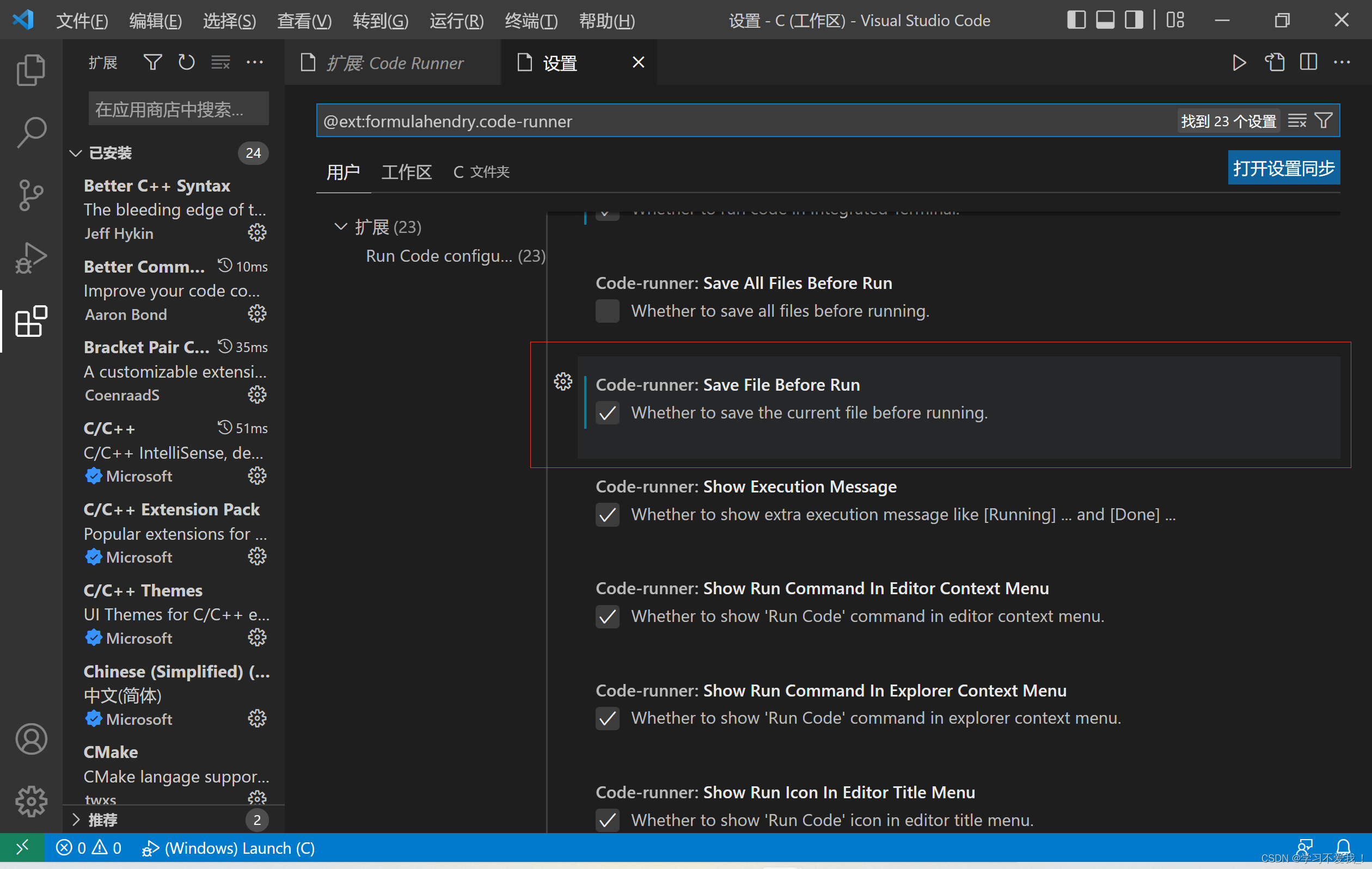
Task: Open the Explorer view in activity bar
Action: coord(31,70)
